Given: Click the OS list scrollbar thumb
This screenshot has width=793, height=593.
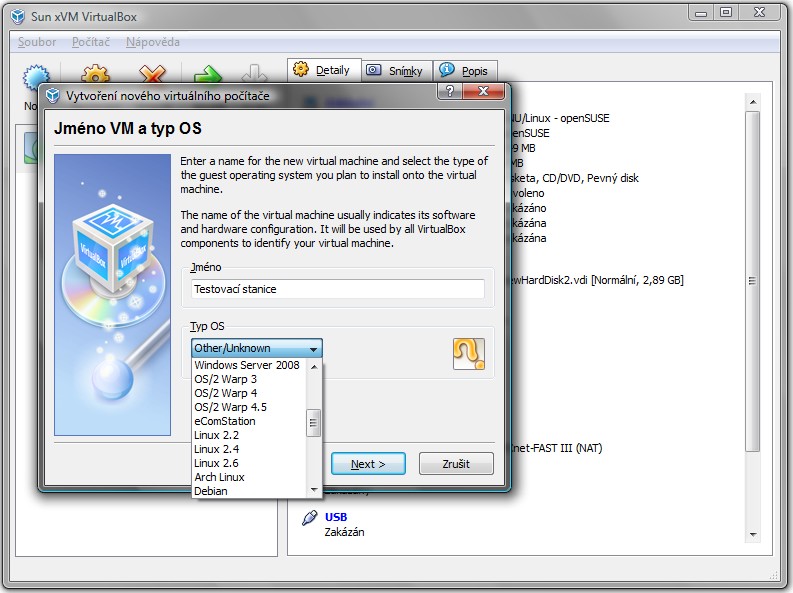Looking at the screenshot, I should coord(314,423).
